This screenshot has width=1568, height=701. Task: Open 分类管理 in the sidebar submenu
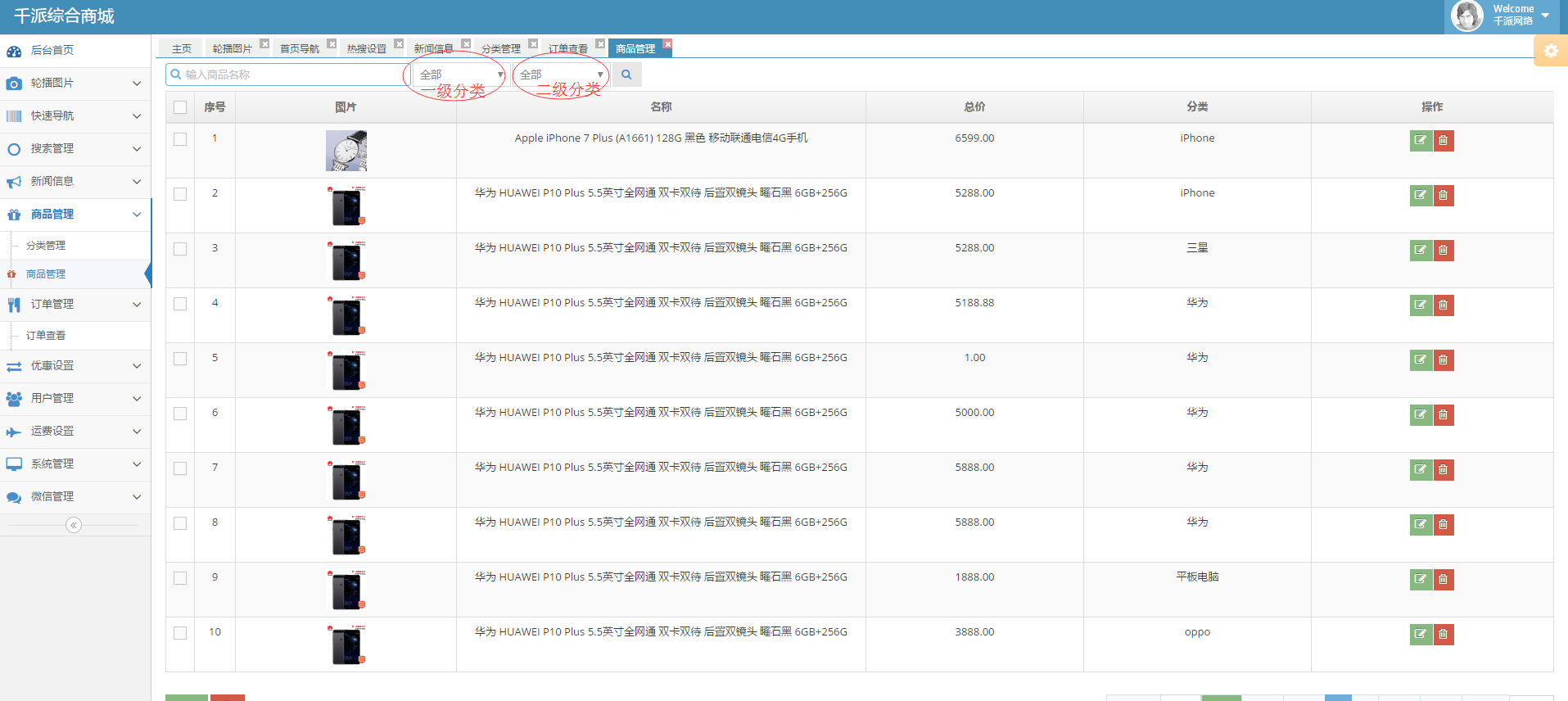[x=46, y=246]
